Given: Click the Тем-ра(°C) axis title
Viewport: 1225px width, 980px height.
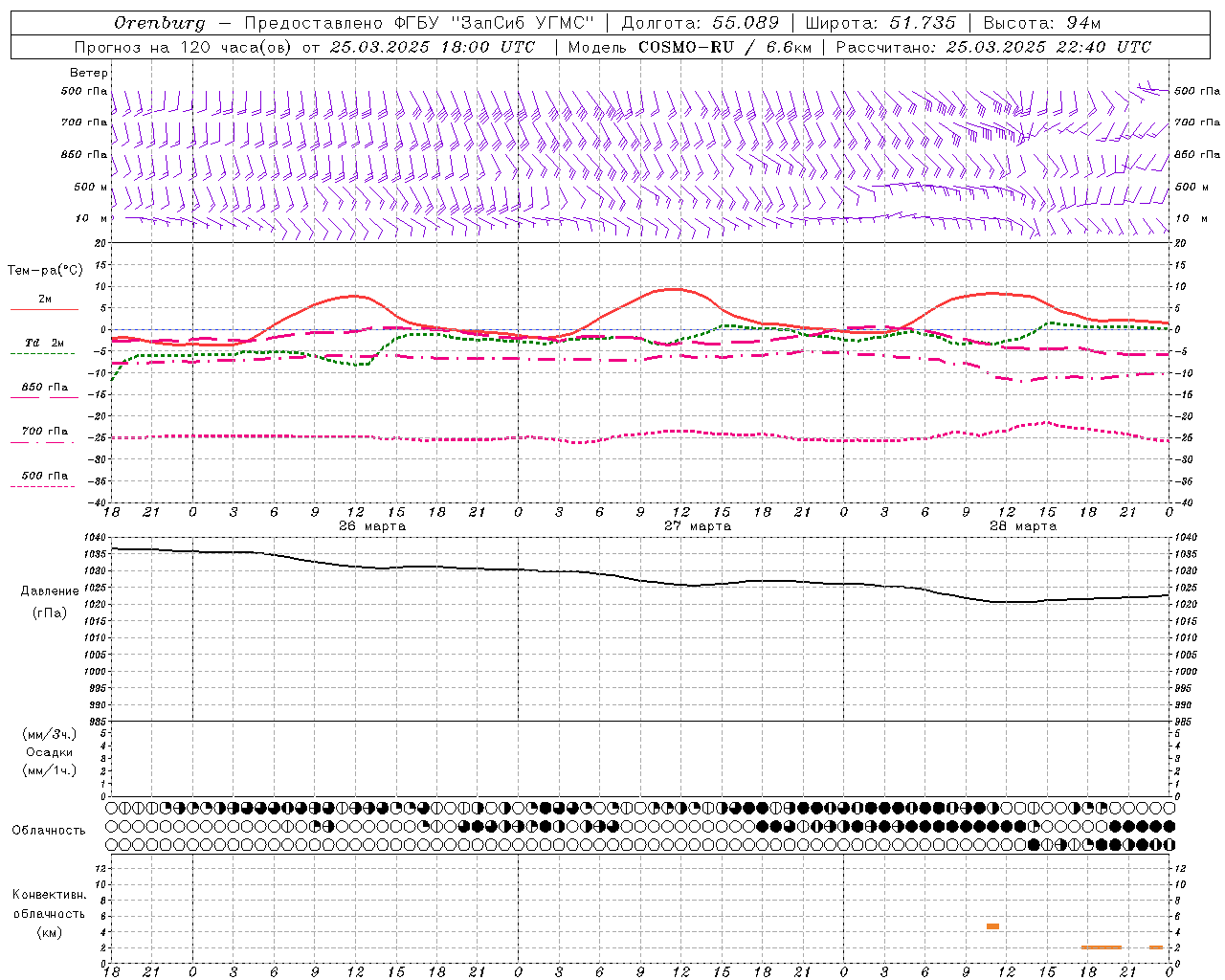Looking at the screenshot, I should [45, 271].
